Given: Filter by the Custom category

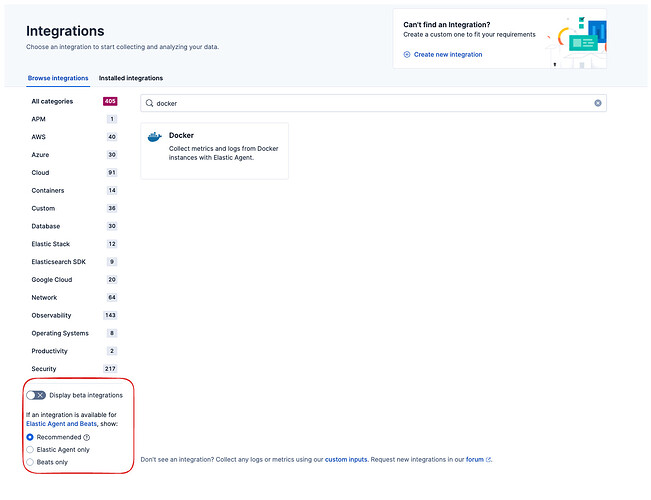Looking at the screenshot, I should tap(74, 208).
